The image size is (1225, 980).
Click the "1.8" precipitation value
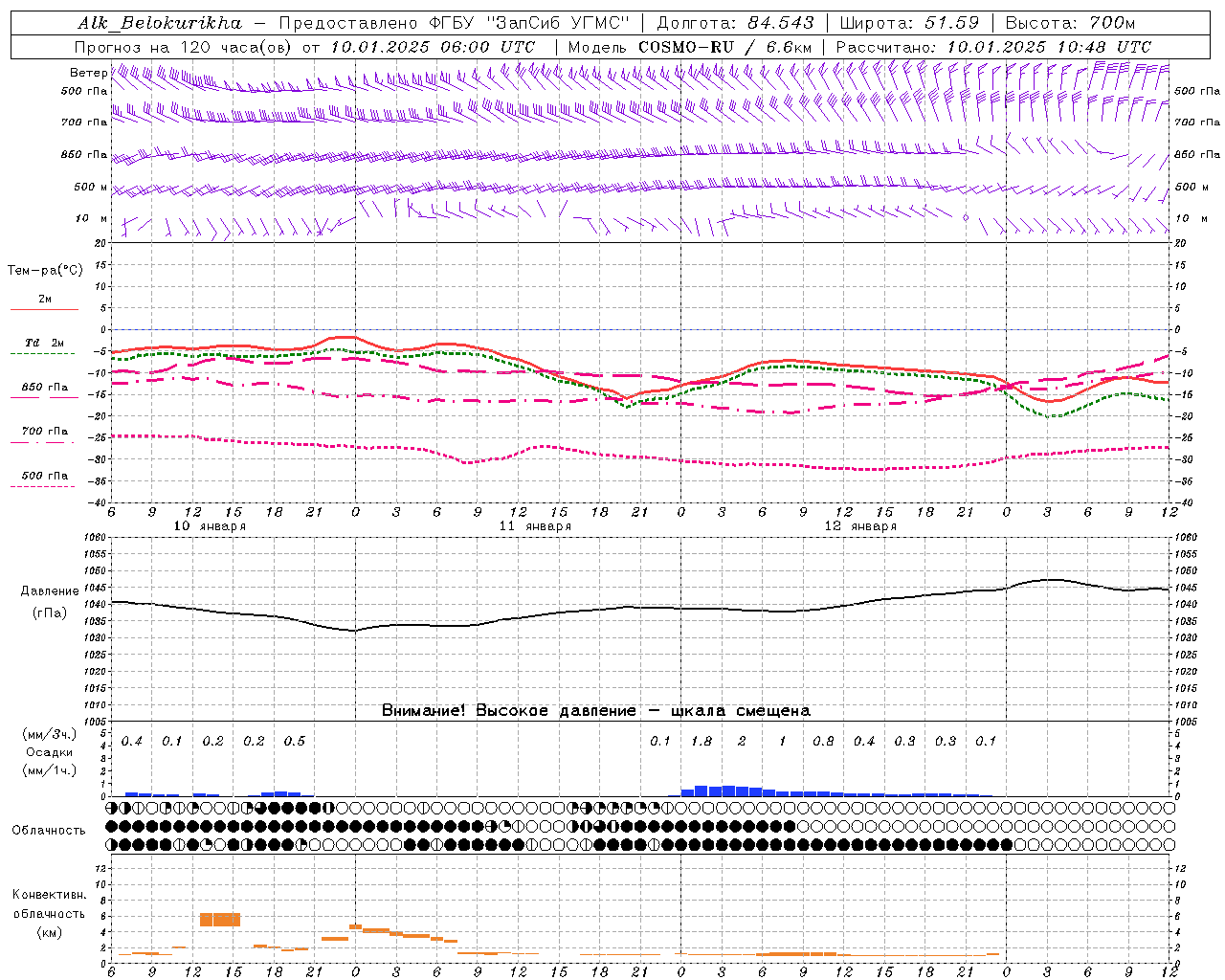tap(701, 741)
